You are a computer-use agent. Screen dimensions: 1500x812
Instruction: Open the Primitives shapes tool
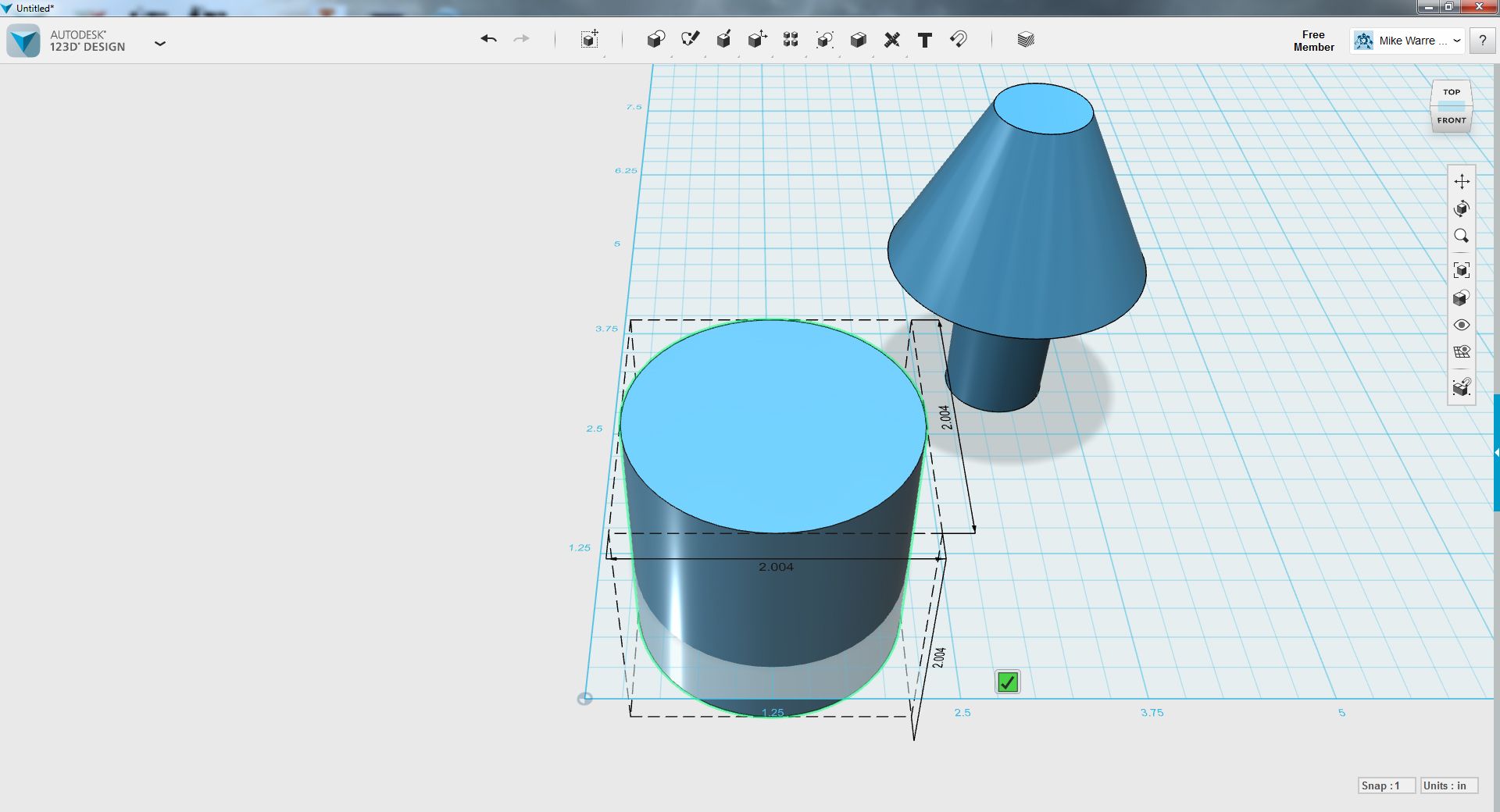pyautogui.click(x=655, y=40)
